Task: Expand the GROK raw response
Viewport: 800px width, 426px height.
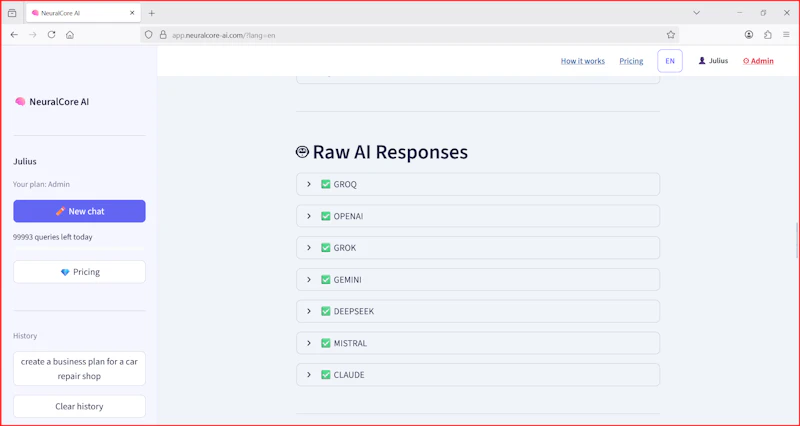Action: [x=478, y=247]
